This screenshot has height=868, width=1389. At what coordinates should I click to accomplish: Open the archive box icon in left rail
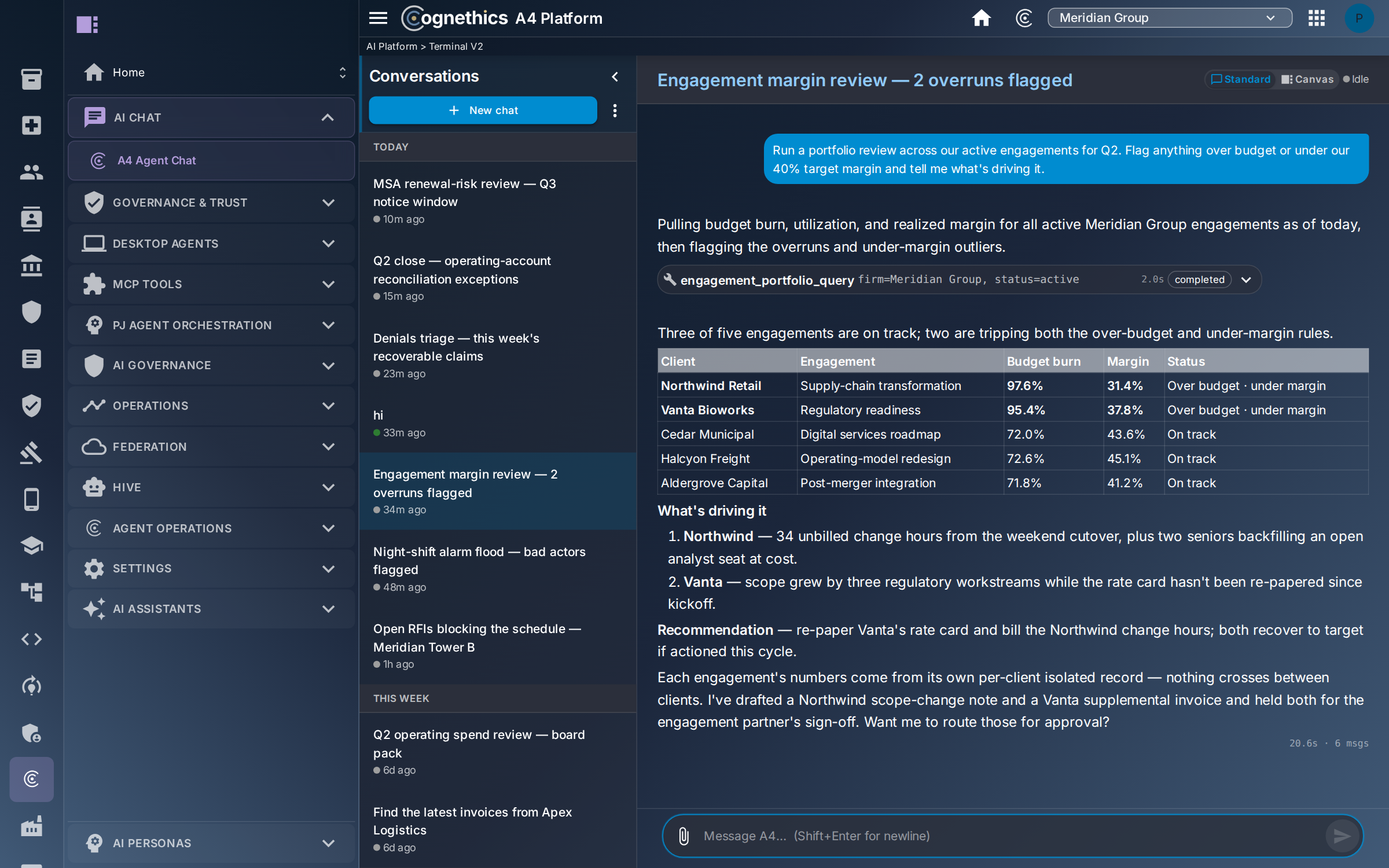click(31, 79)
